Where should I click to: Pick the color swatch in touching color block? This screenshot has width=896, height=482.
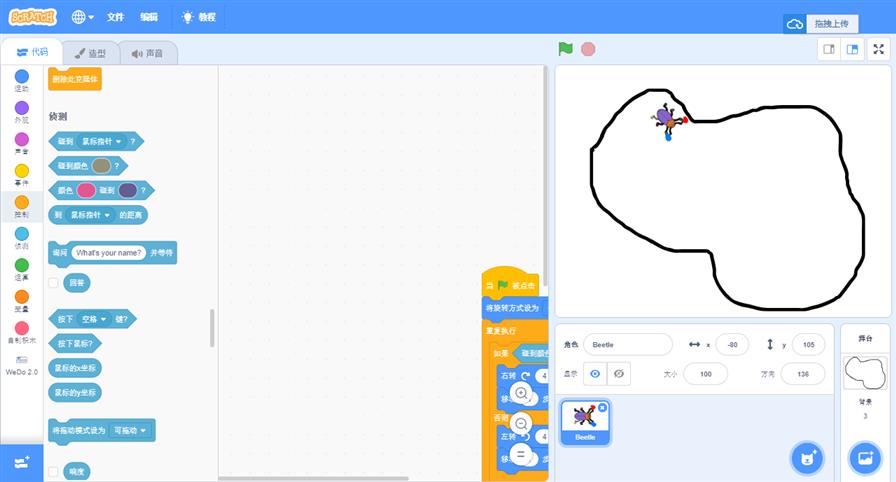(101, 166)
